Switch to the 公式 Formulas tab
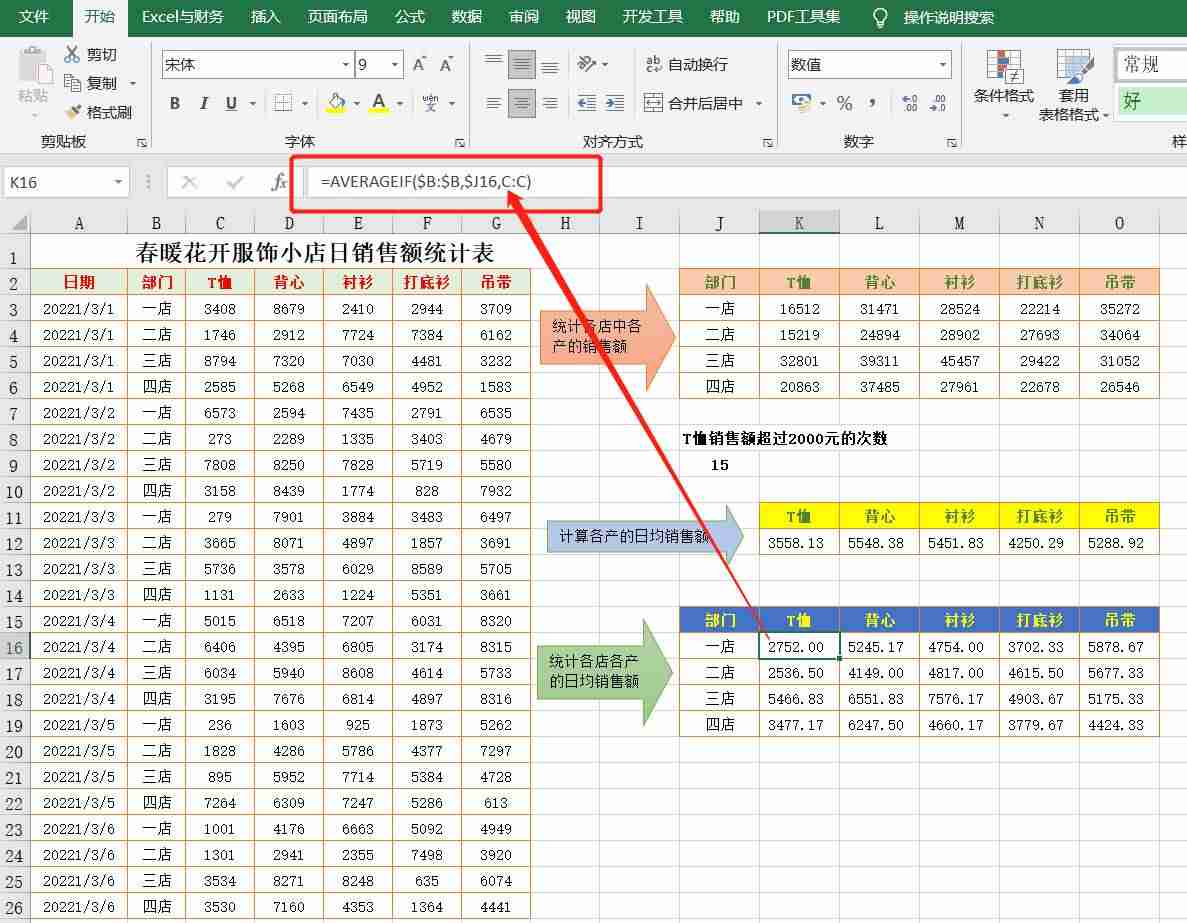This screenshot has width=1187, height=923. [410, 17]
